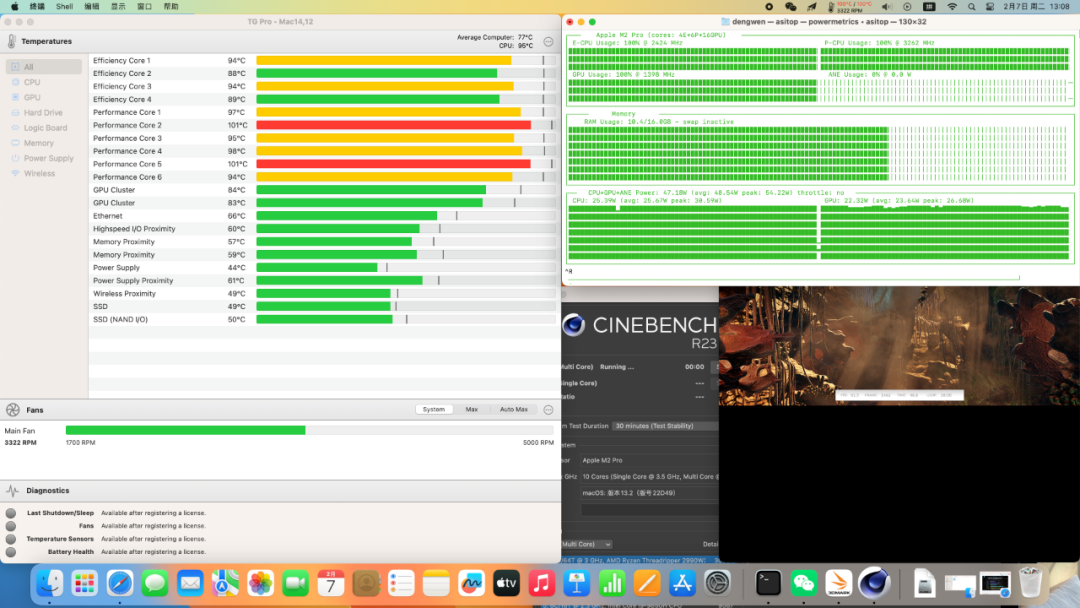Open Terminal from the Dock
Screen dimensions: 1080x608
(768, 582)
